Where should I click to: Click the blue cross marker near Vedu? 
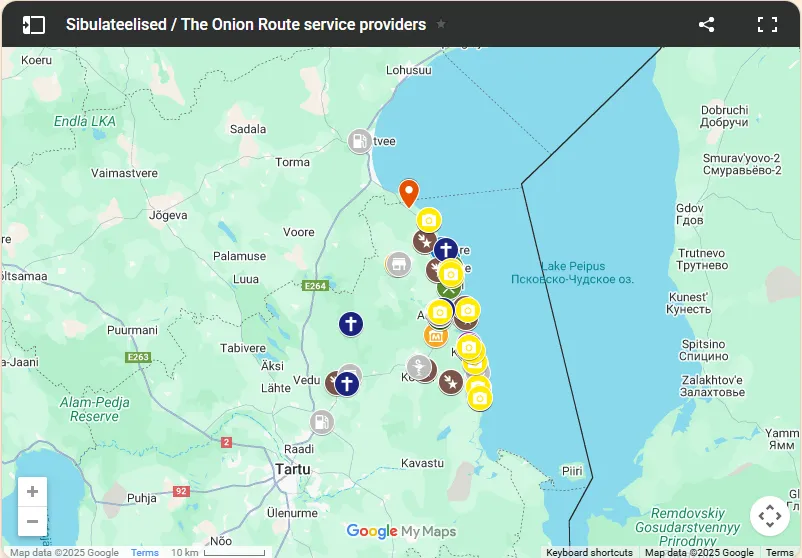coord(346,383)
